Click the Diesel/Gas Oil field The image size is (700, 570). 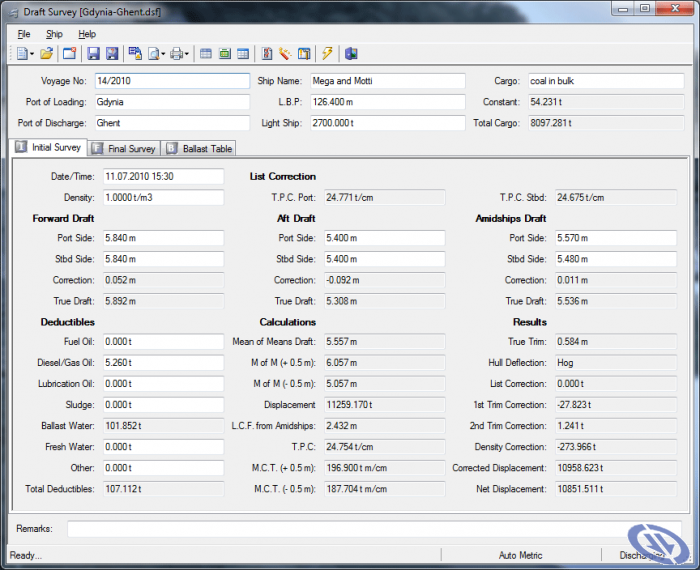click(x=163, y=362)
